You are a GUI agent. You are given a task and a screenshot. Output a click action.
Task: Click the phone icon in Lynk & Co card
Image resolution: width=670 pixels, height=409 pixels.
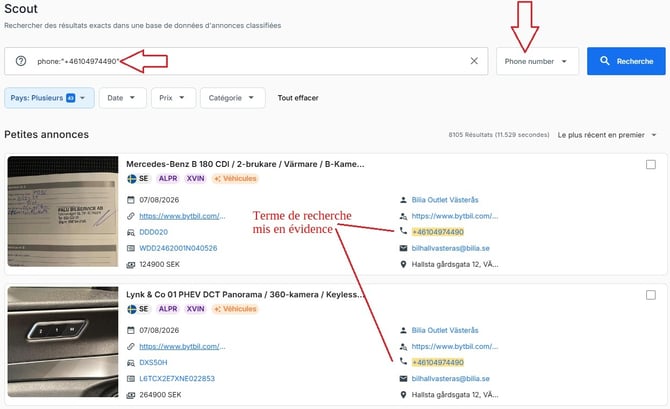pos(403,362)
